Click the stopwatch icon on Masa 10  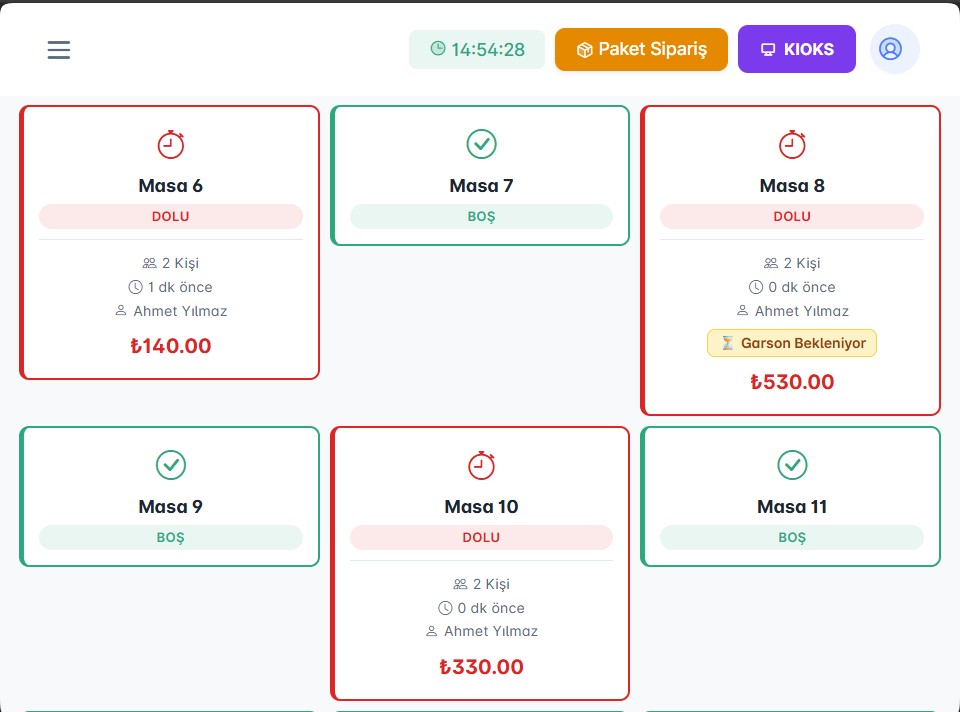click(481, 465)
